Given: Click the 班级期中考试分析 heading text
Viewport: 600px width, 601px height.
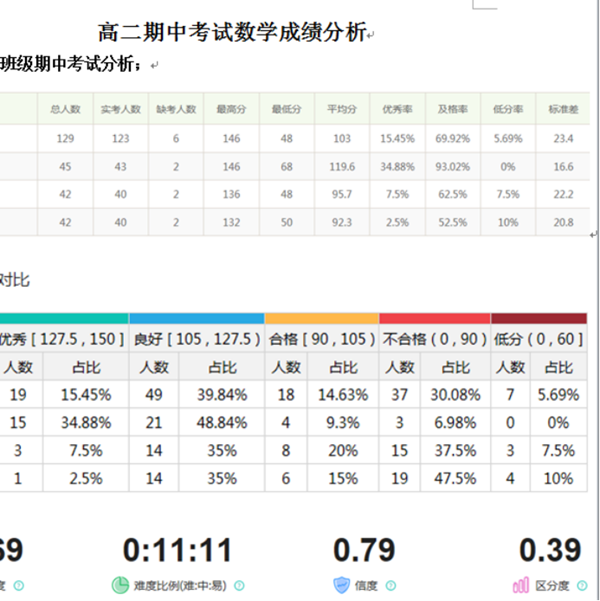Looking at the screenshot, I should click(x=70, y=65).
